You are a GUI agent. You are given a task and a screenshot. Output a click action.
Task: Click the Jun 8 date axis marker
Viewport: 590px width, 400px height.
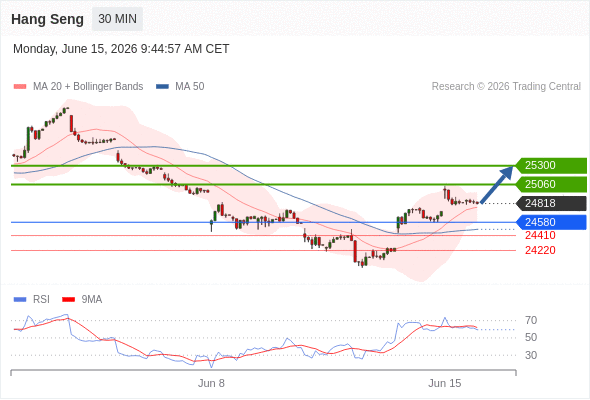[x=211, y=383]
